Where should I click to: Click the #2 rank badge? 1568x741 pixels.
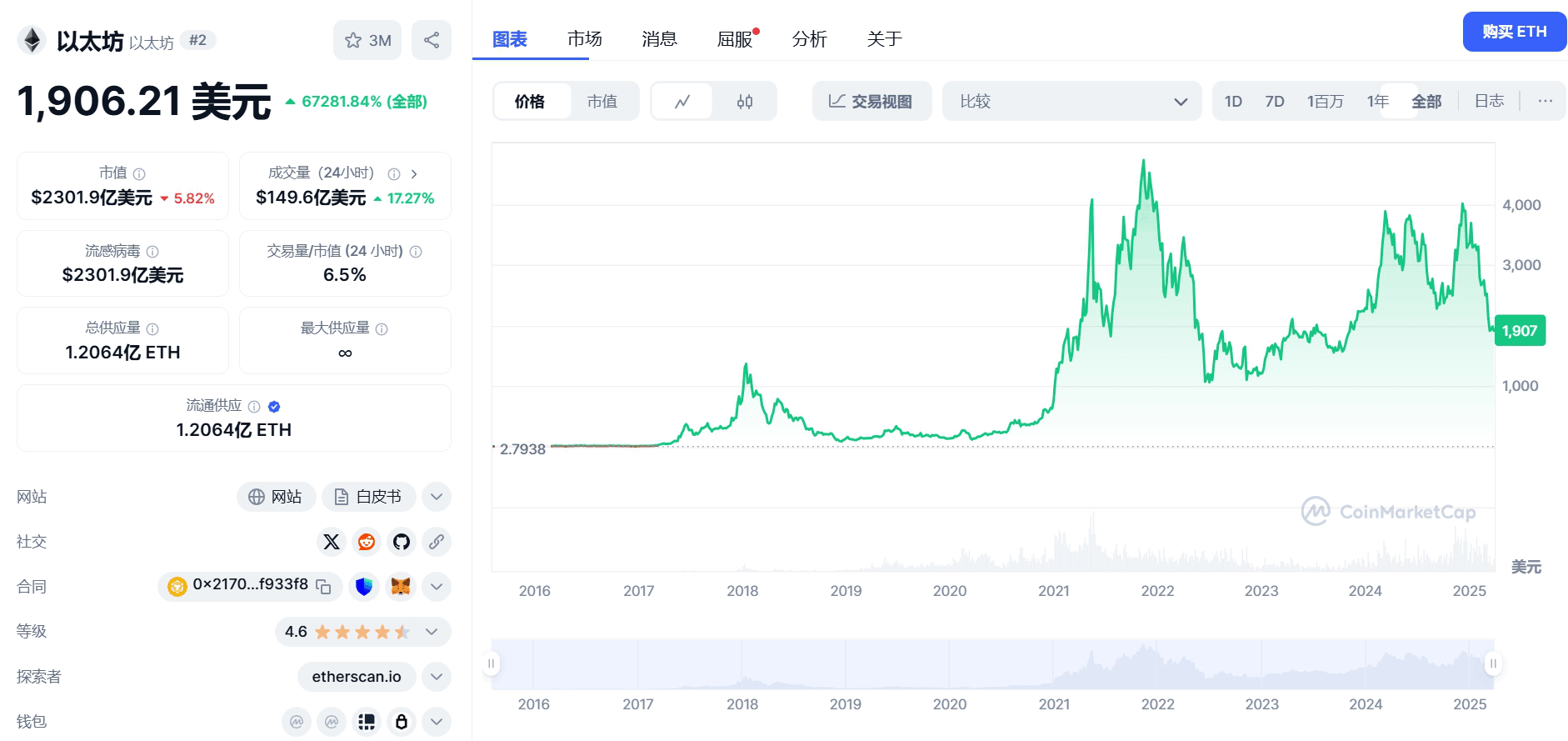[x=197, y=40]
